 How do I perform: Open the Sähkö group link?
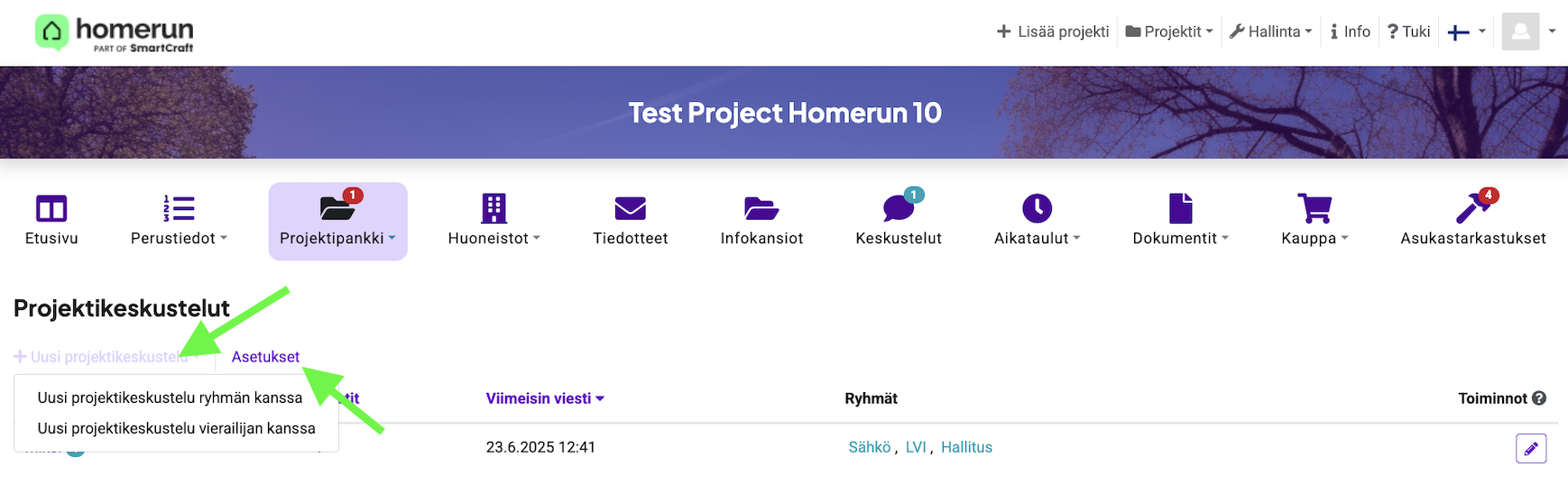(x=869, y=447)
